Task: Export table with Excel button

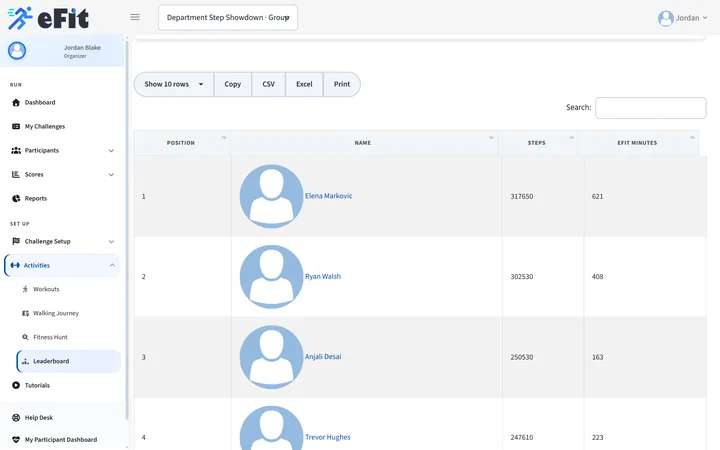Action: (x=304, y=84)
